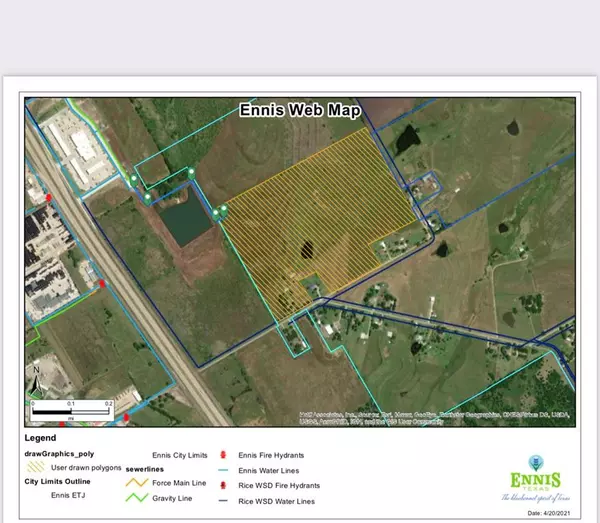Click the Rice WSD Fire Hydrants red icon
The width and height of the screenshot is (600, 523).
pyautogui.click(x=223, y=486)
